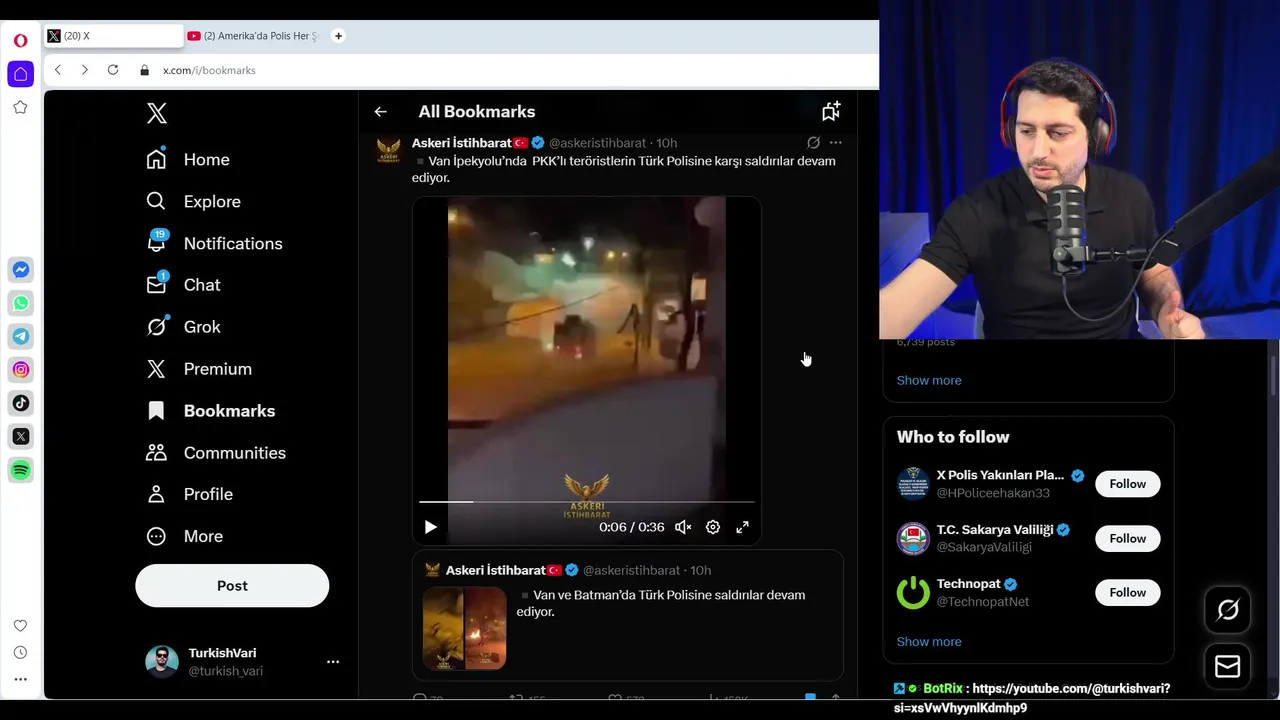The image size is (1280, 720).
Task: Switch to Amerika'da Polis YouTube tab
Action: [254, 36]
